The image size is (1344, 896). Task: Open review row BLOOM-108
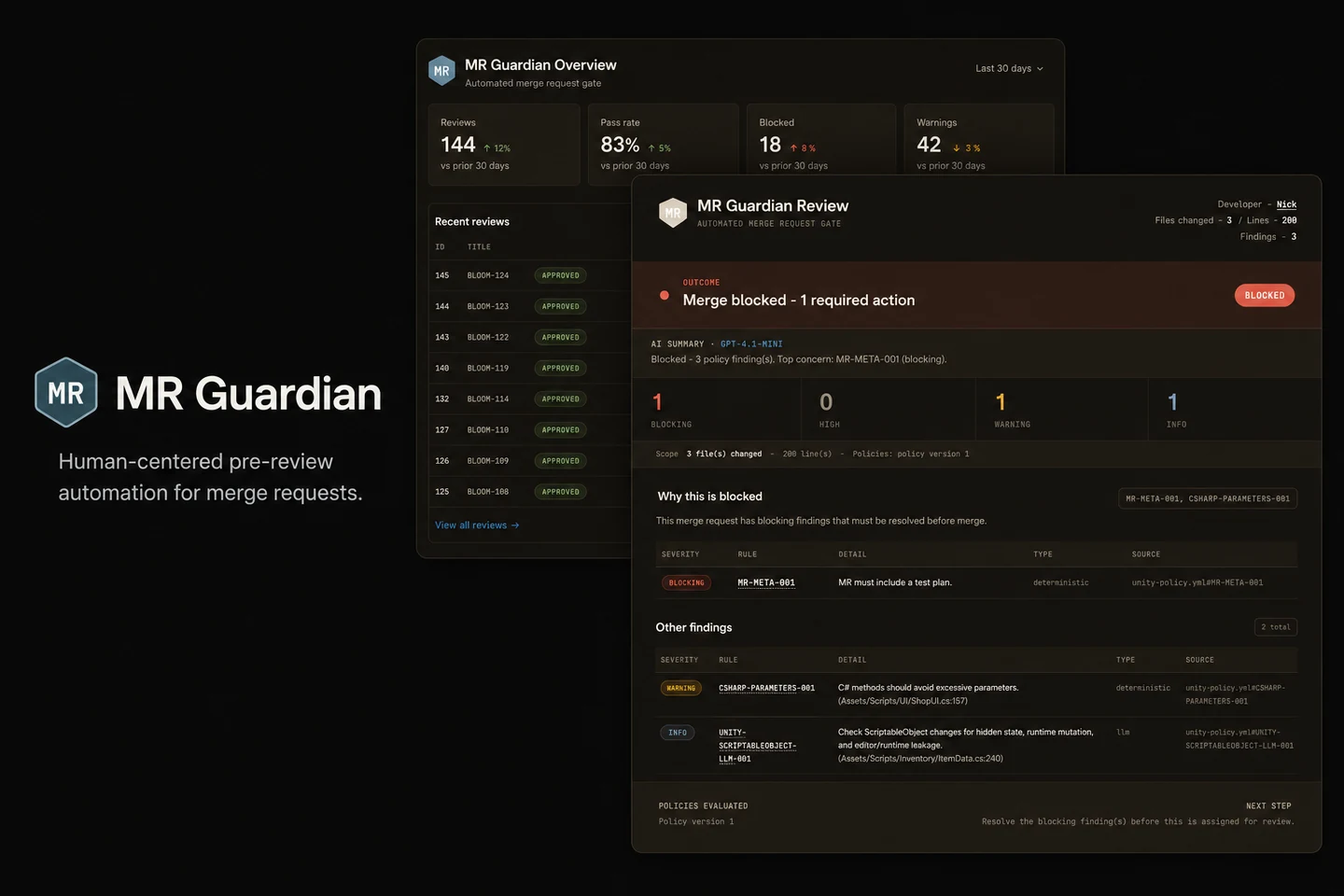click(x=530, y=491)
